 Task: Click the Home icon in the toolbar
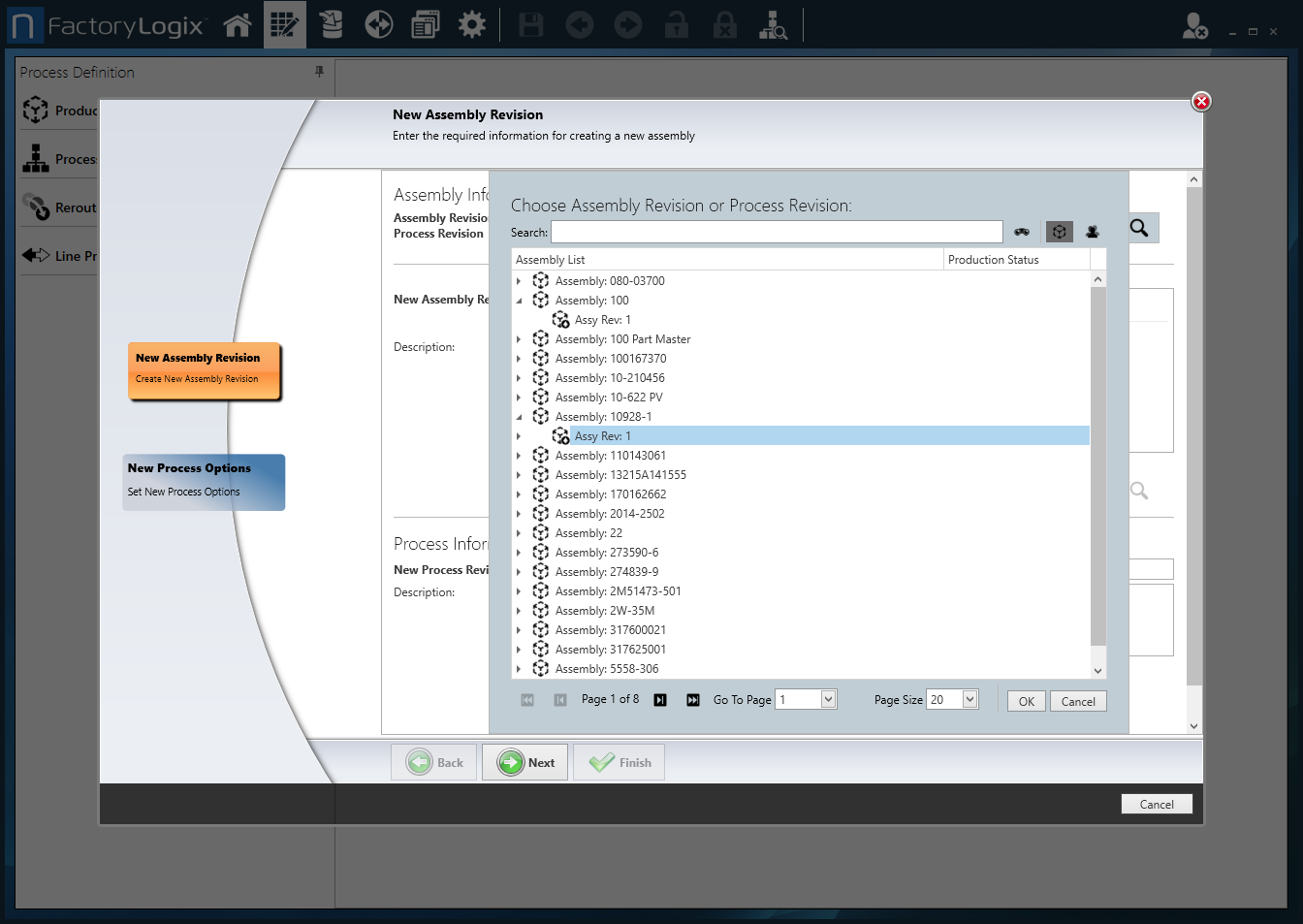[x=237, y=24]
